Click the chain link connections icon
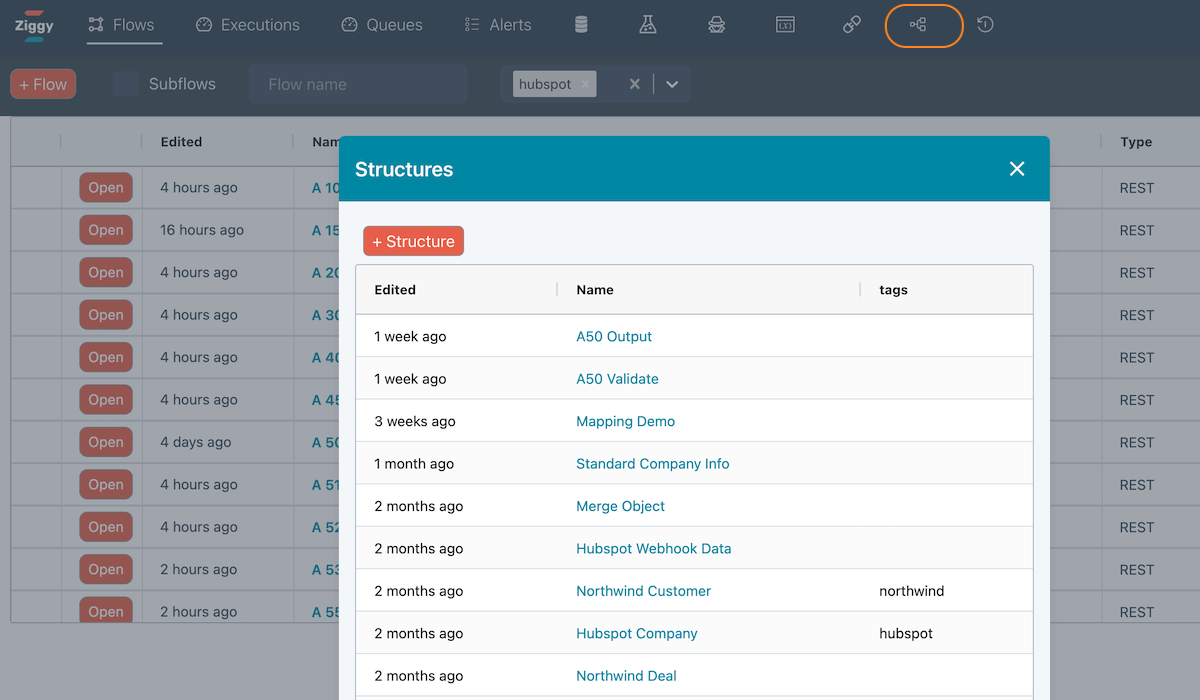1200x700 pixels. 852,25
